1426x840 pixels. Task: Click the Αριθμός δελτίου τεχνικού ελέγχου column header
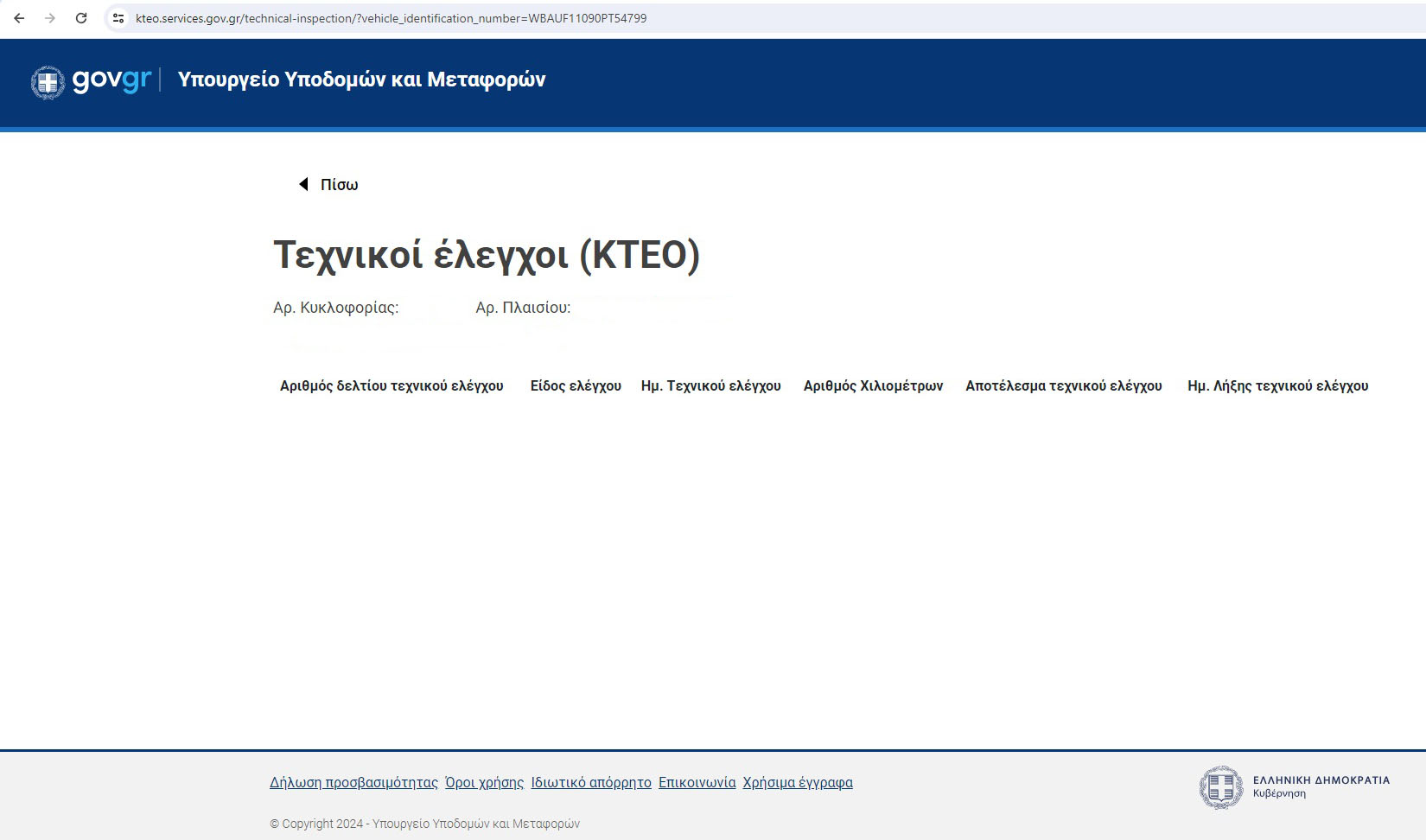pos(392,386)
